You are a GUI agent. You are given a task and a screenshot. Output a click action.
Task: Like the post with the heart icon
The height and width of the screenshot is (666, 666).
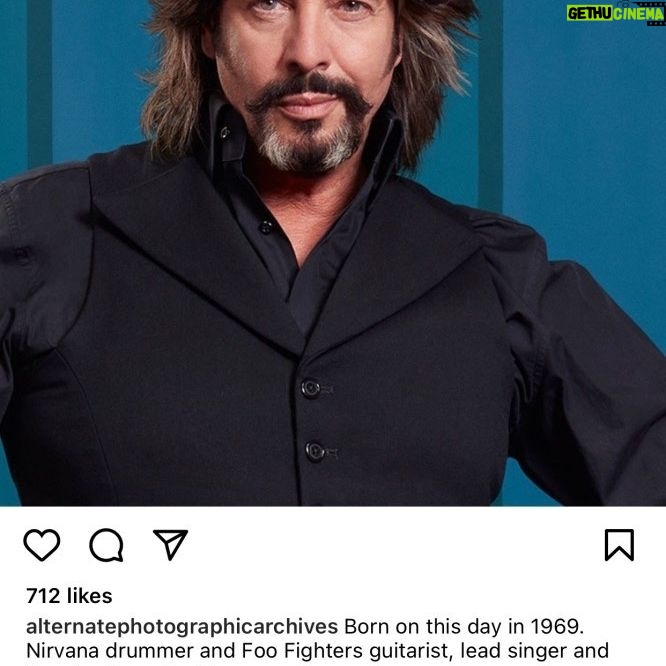pos(42,545)
